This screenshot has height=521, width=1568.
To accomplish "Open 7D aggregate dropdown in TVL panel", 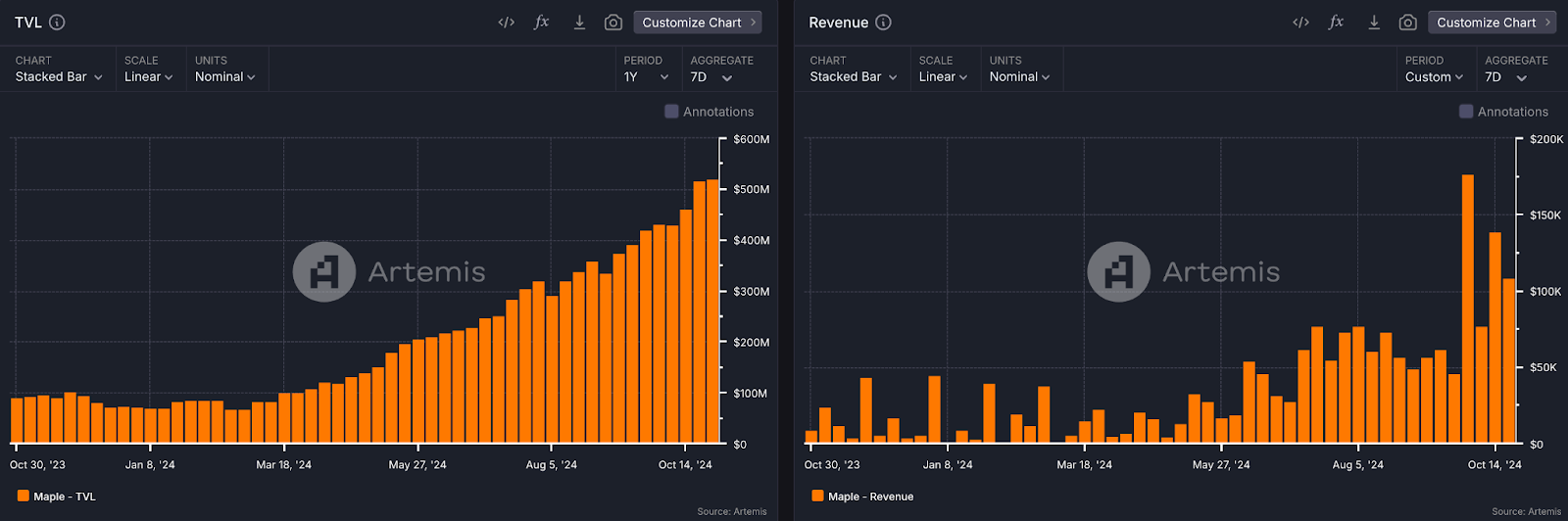I will (711, 77).
